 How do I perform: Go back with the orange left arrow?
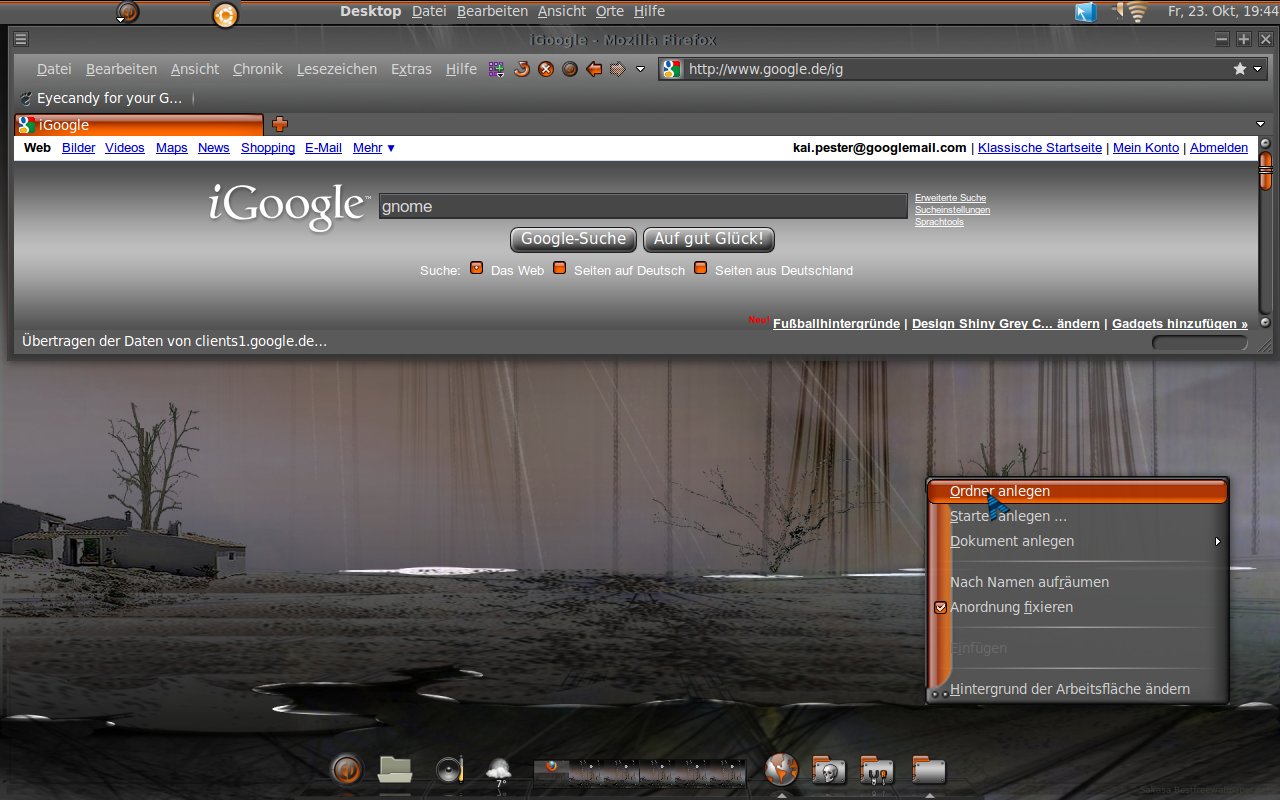(x=594, y=69)
